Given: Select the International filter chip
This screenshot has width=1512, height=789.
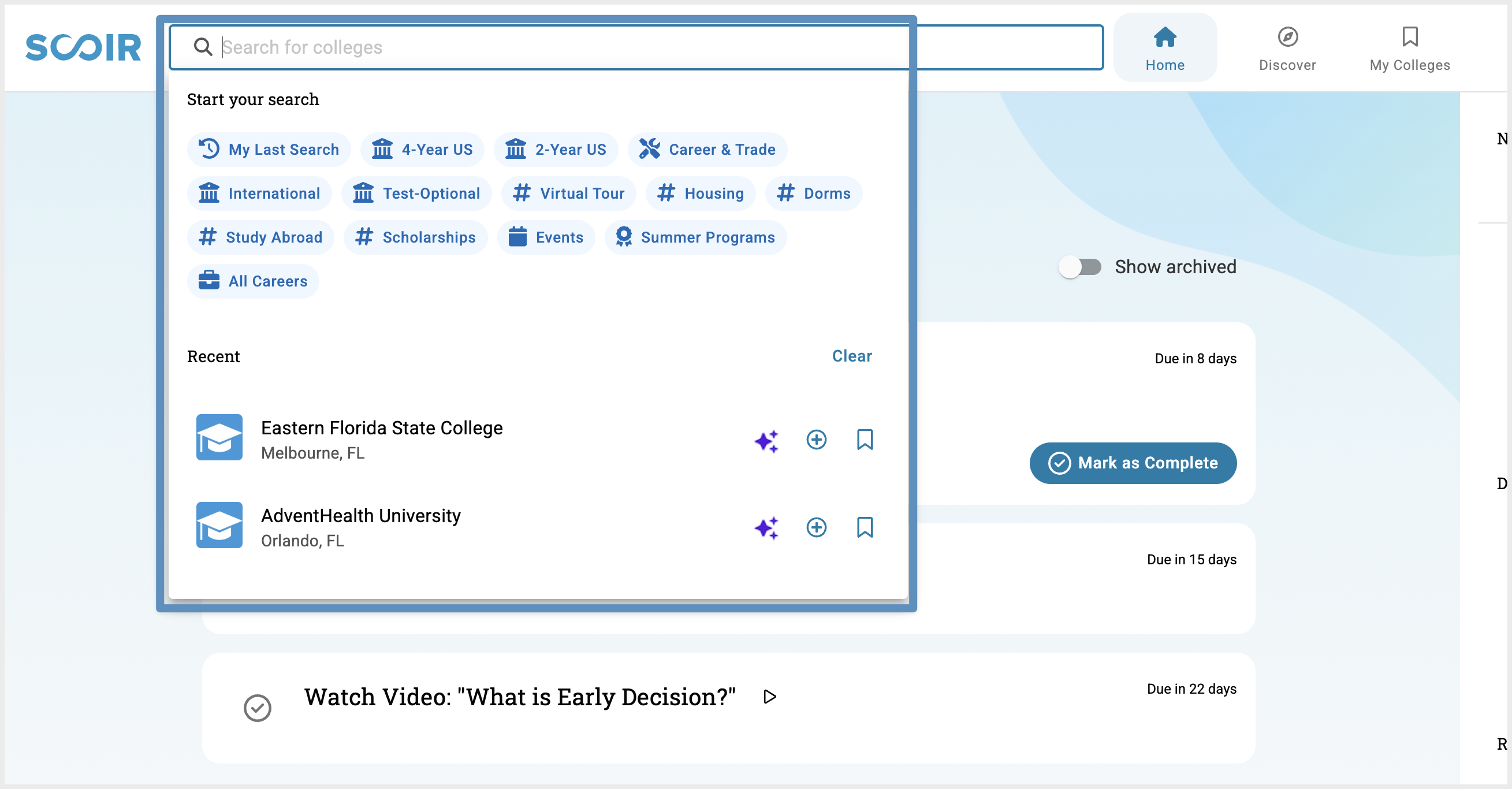Looking at the screenshot, I should coord(259,193).
